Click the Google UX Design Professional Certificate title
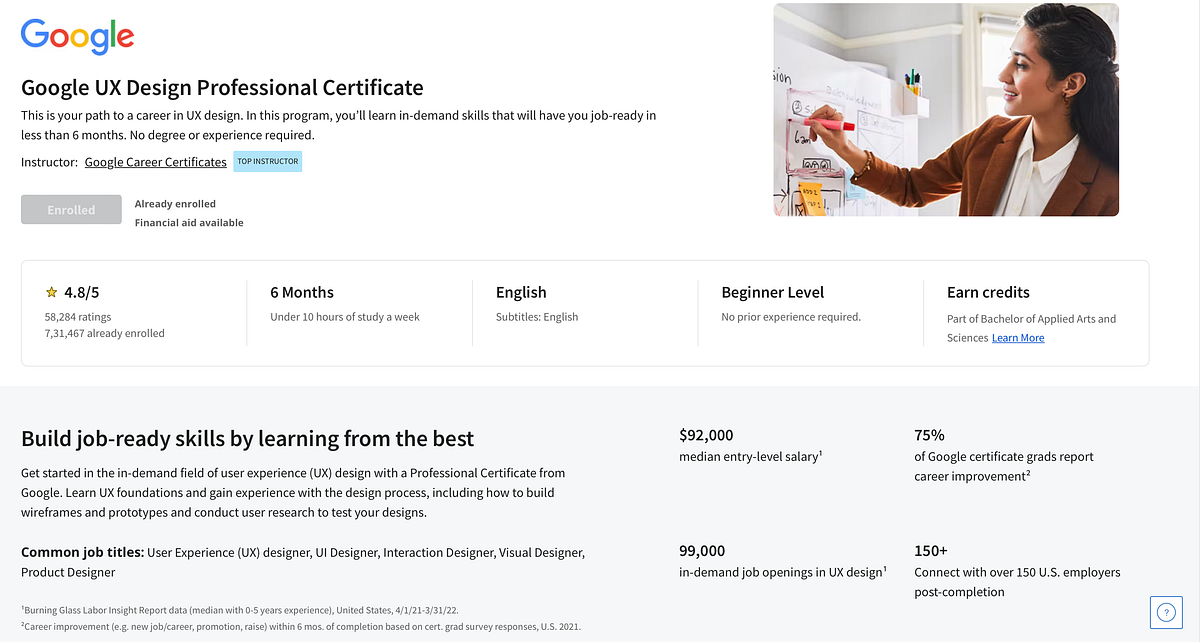Viewport: 1200px width, 642px height. (x=222, y=88)
